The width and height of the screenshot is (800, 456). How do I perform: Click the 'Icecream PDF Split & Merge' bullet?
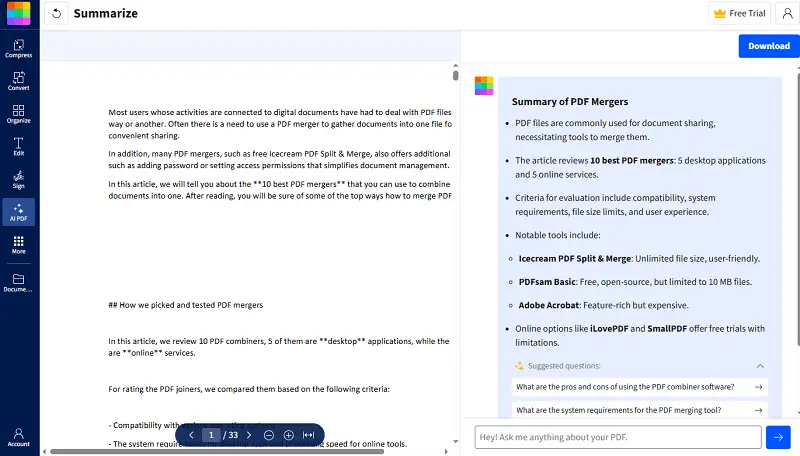[x=639, y=259]
